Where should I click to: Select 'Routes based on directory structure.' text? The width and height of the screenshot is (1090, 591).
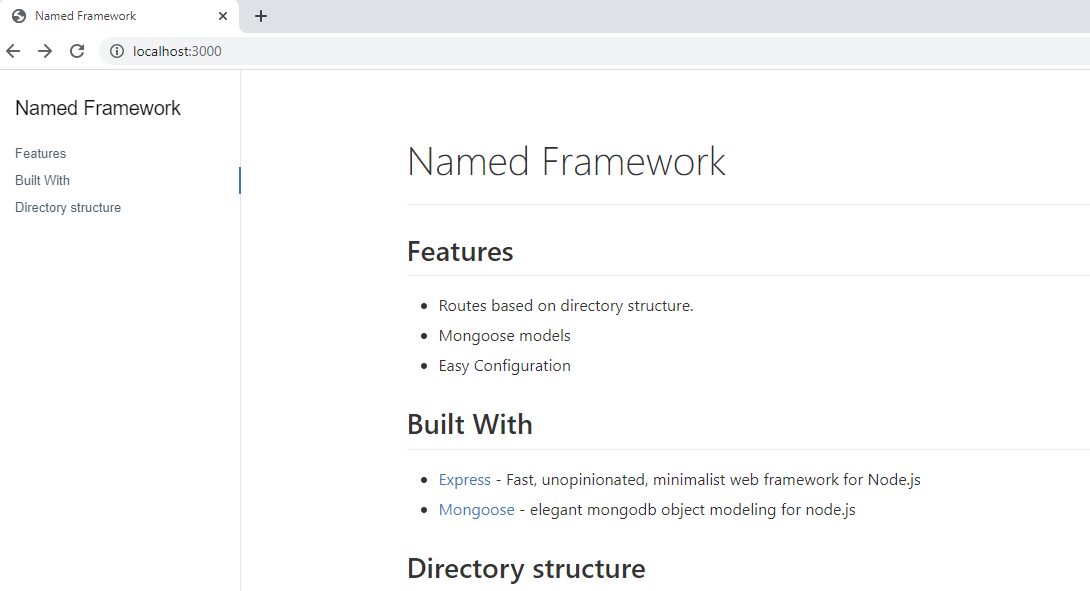[x=566, y=306]
